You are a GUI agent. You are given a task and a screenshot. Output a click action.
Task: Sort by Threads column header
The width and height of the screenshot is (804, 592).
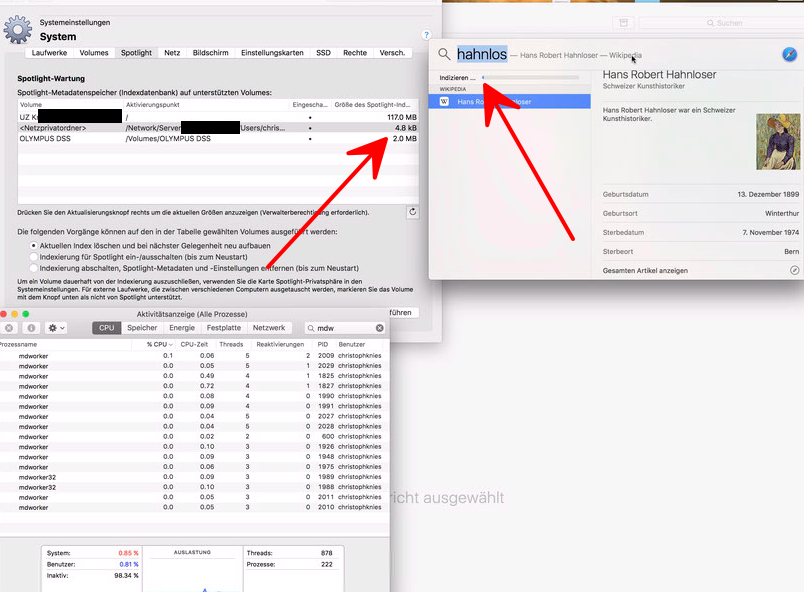[231, 344]
